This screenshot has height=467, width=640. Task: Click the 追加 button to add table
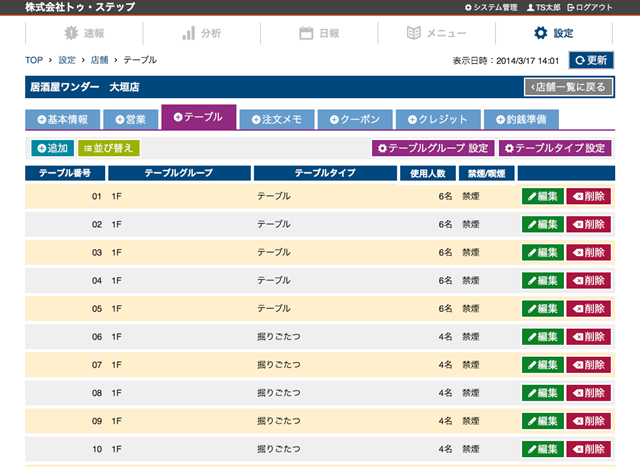[x=51, y=148]
